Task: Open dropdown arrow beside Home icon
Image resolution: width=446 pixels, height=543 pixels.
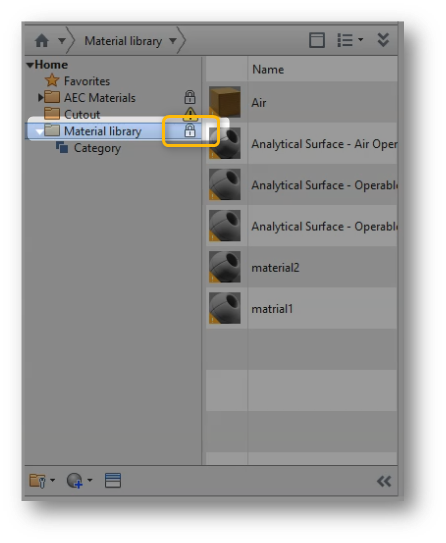Action: 62,41
